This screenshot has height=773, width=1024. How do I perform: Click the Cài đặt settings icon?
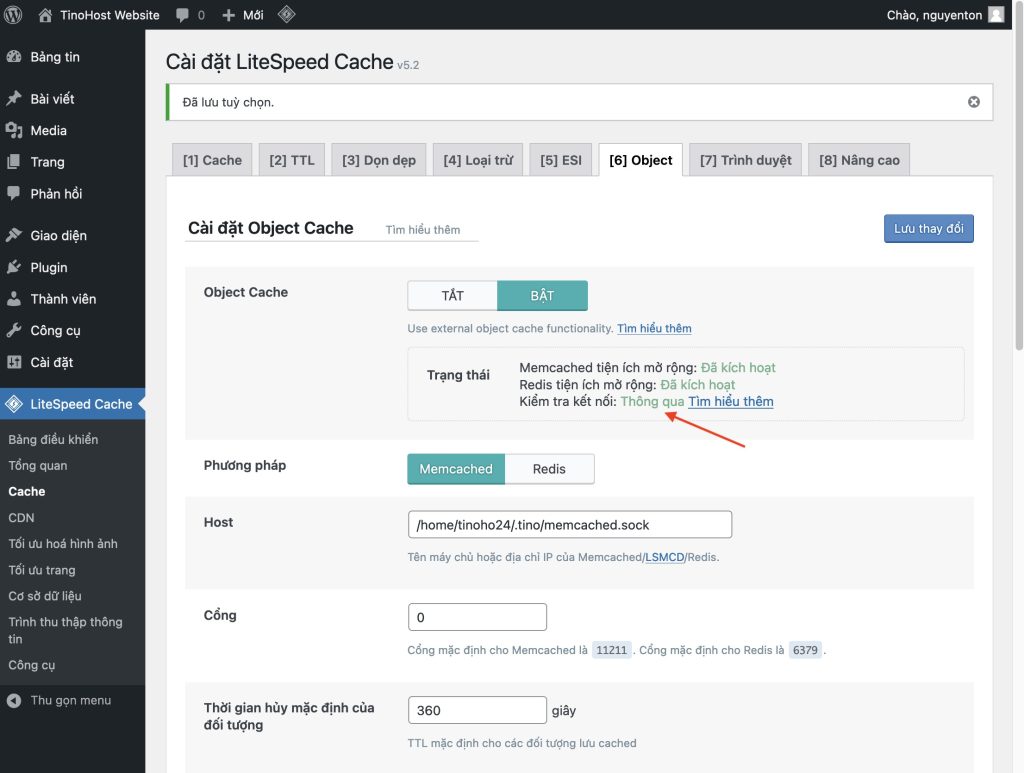[x=14, y=362]
